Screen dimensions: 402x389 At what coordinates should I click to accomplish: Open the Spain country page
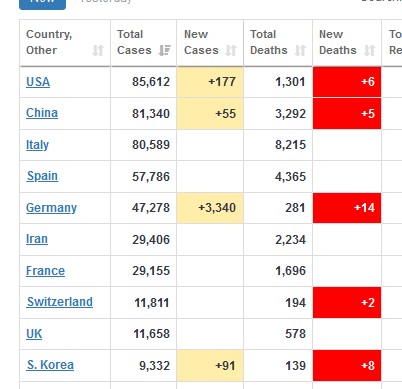(x=42, y=176)
